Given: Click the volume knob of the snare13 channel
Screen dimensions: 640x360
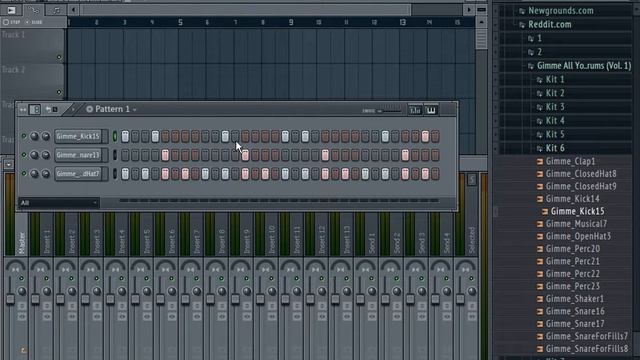Looking at the screenshot, I should pyautogui.click(x=46, y=155).
